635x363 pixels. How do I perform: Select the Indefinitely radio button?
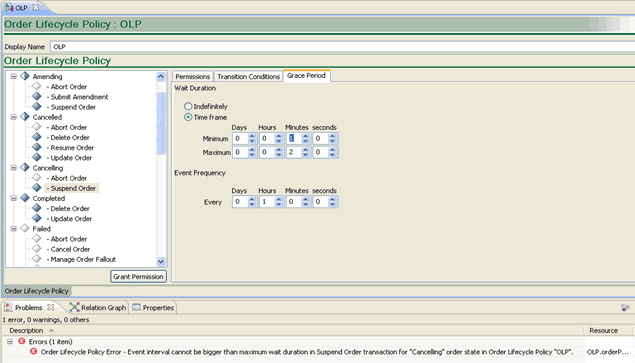pos(188,106)
